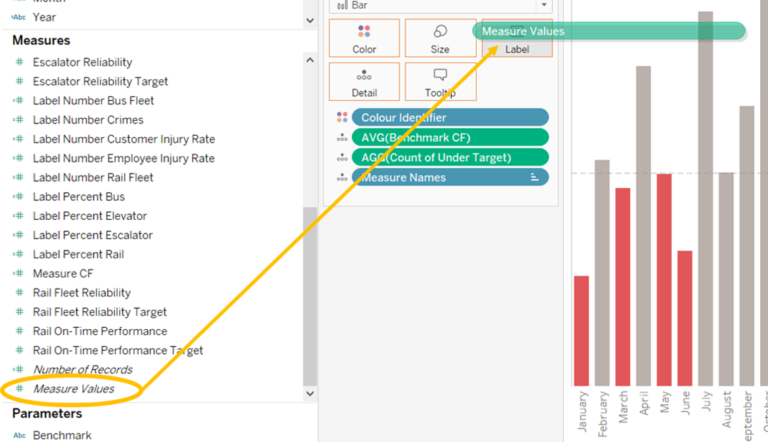768x442 pixels.
Task: Click color dots icon beside Colour Identifier
Action: [342, 117]
